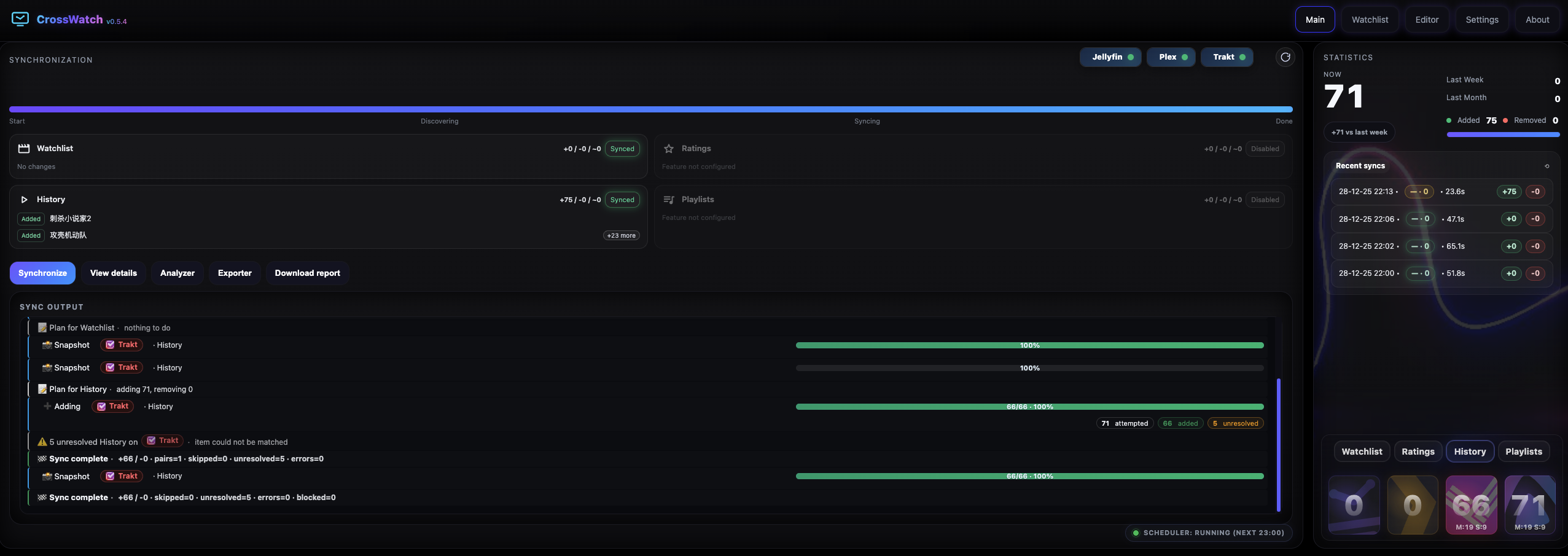1568x556 pixels.
Task: Click the History play icon
Action: pos(24,200)
